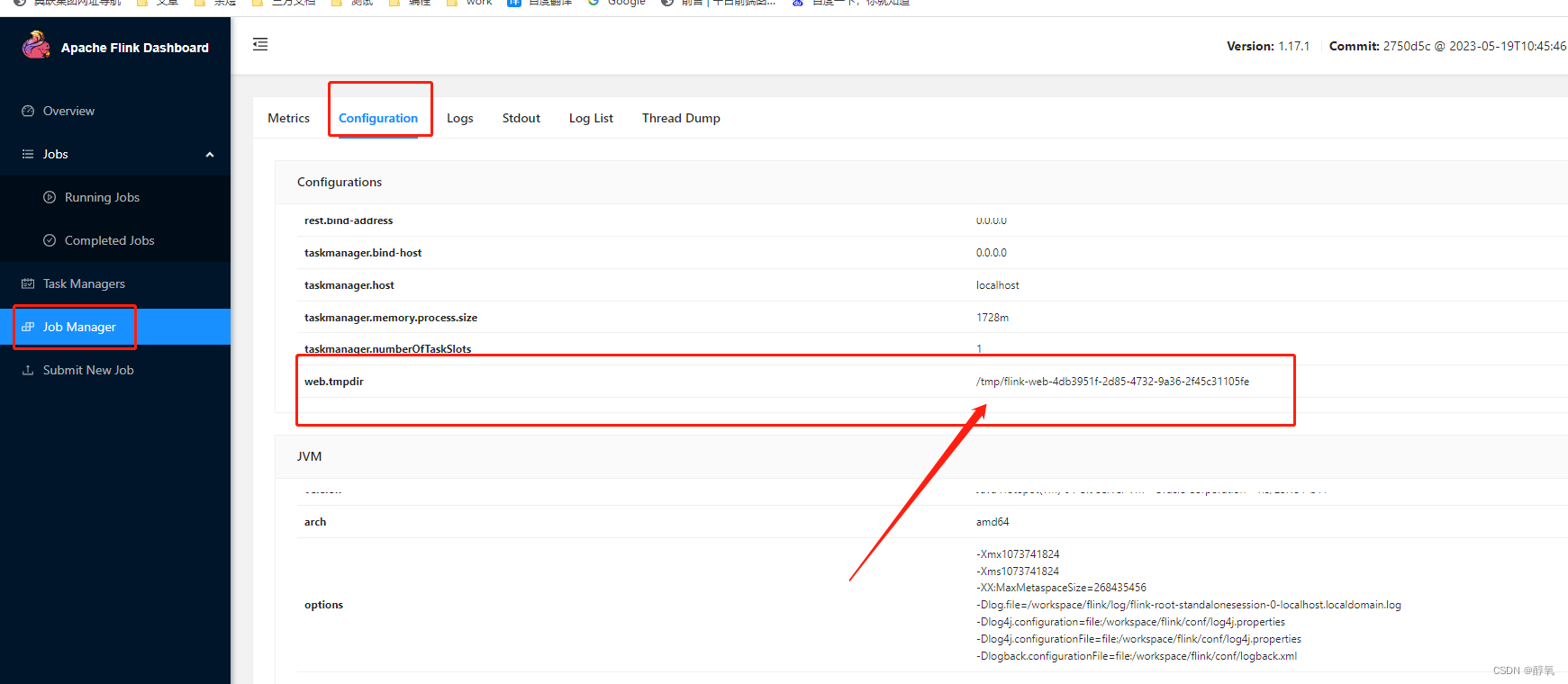1568x684 pixels.
Task: Click the taskmanager.bind-host key
Action: point(363,253)
